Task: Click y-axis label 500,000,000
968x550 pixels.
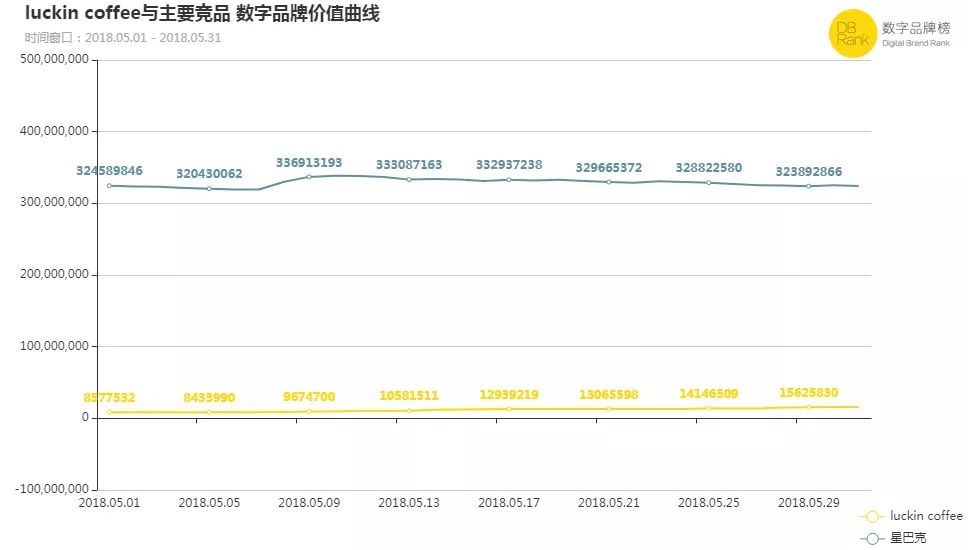Action: (x=54, y=59)
